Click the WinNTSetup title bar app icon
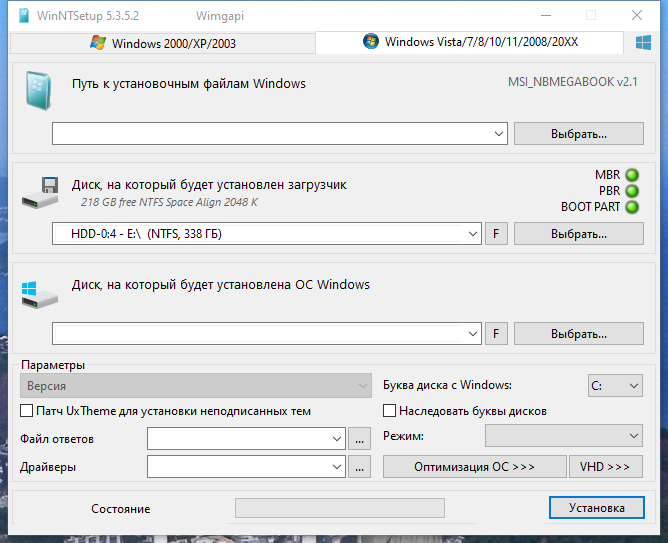 pos(24,16)
